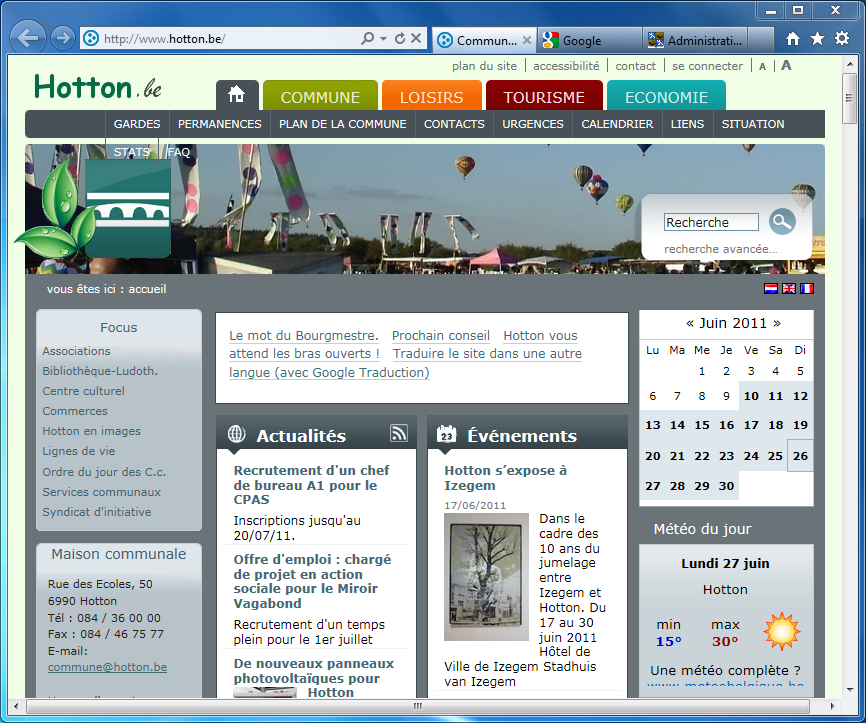
Task: Select the English (UK) flag icon
Action: point(789,289)
